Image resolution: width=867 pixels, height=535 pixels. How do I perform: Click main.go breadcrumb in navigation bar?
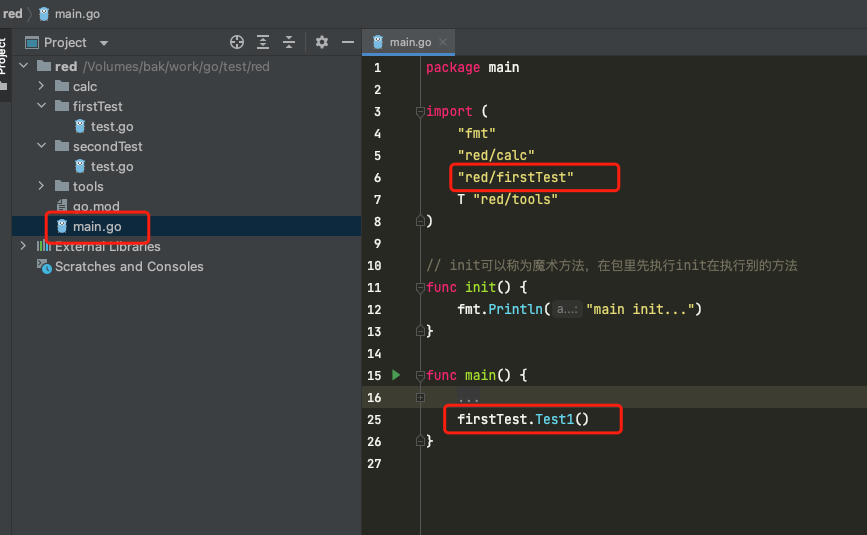pyautogui.click(x=77, y=14)
